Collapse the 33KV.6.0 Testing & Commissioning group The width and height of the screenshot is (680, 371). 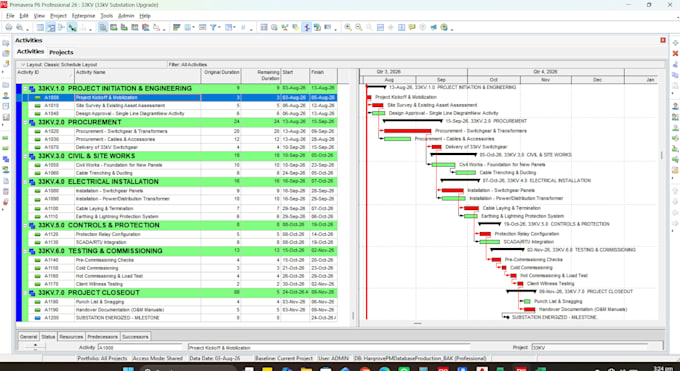tap(25, 251)
